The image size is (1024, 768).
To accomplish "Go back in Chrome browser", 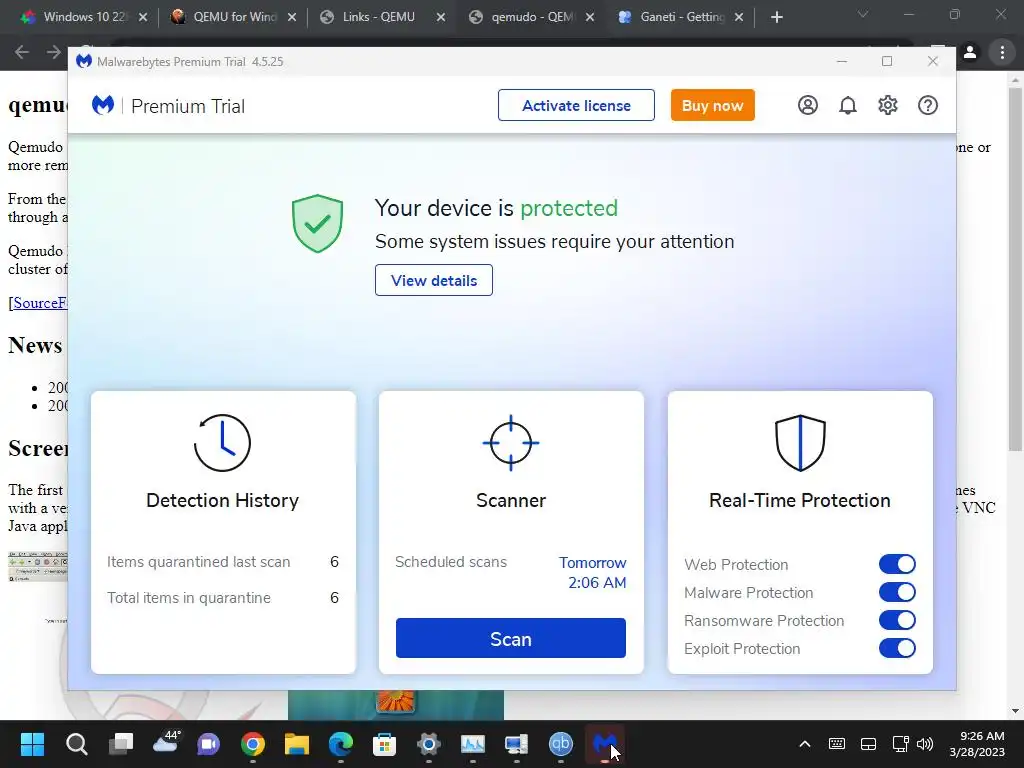I will (22, 52).
